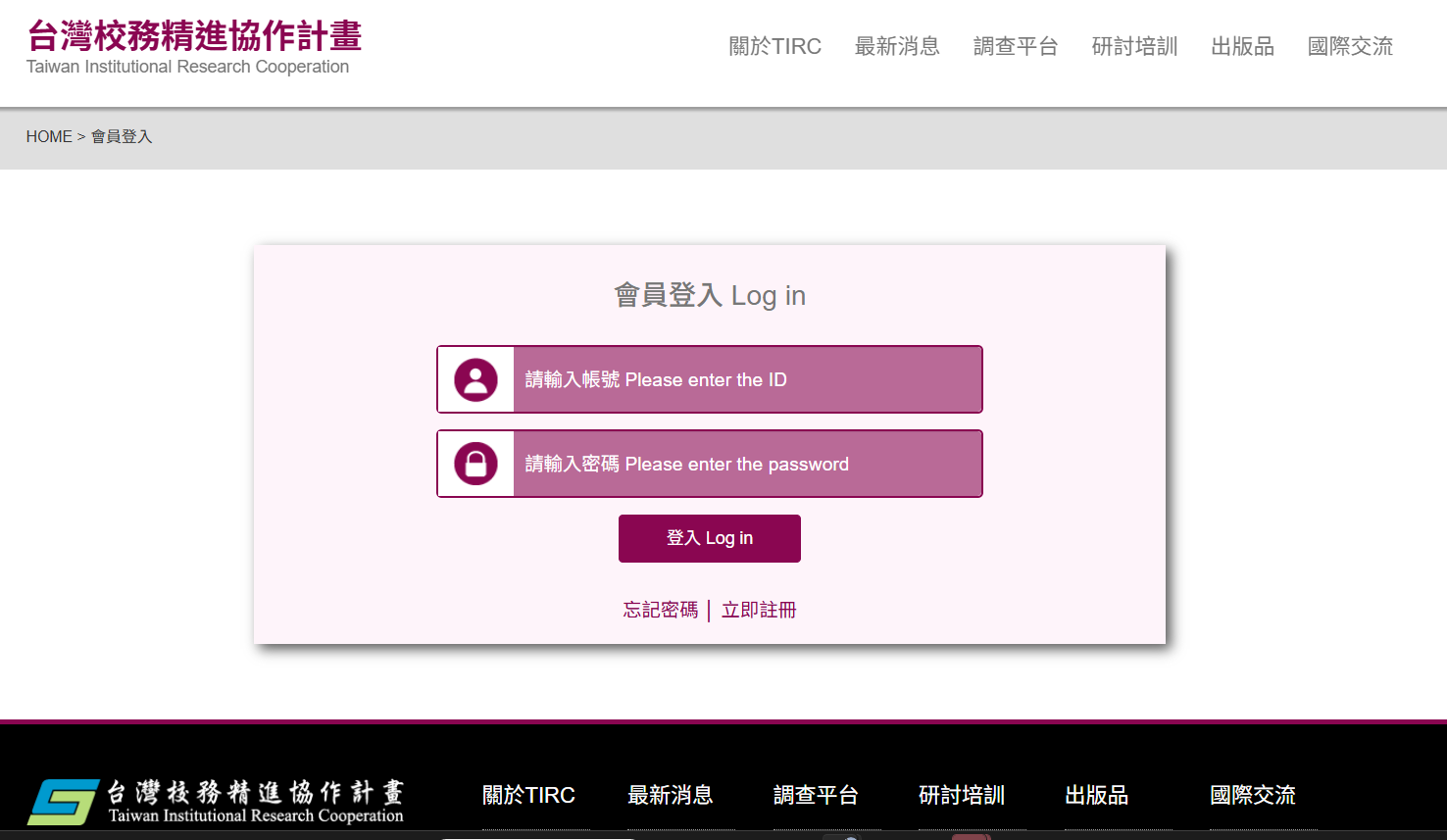Select 調查平台 in the top navigation
Viewport: 1447px width, 840px height.
[x=1016, y=46]
